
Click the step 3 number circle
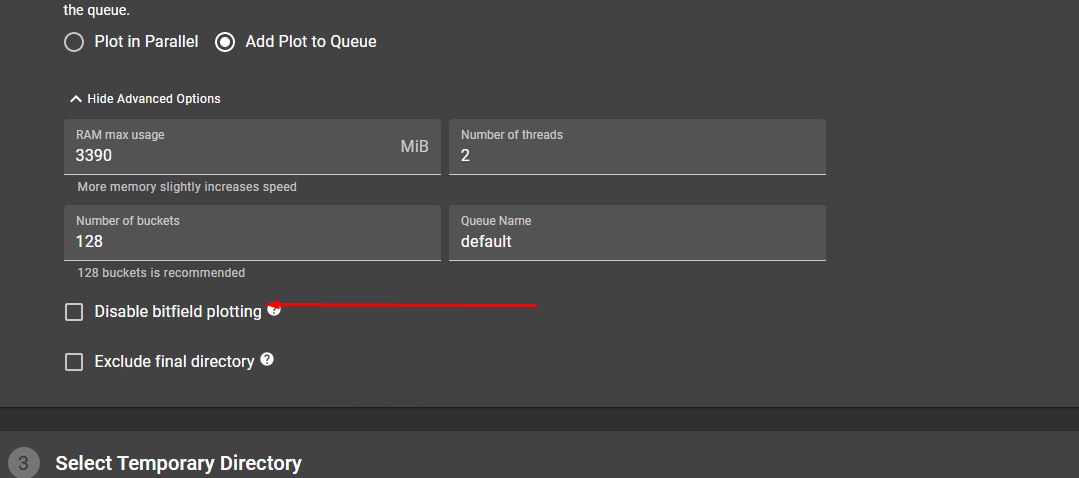pos(25,463)
